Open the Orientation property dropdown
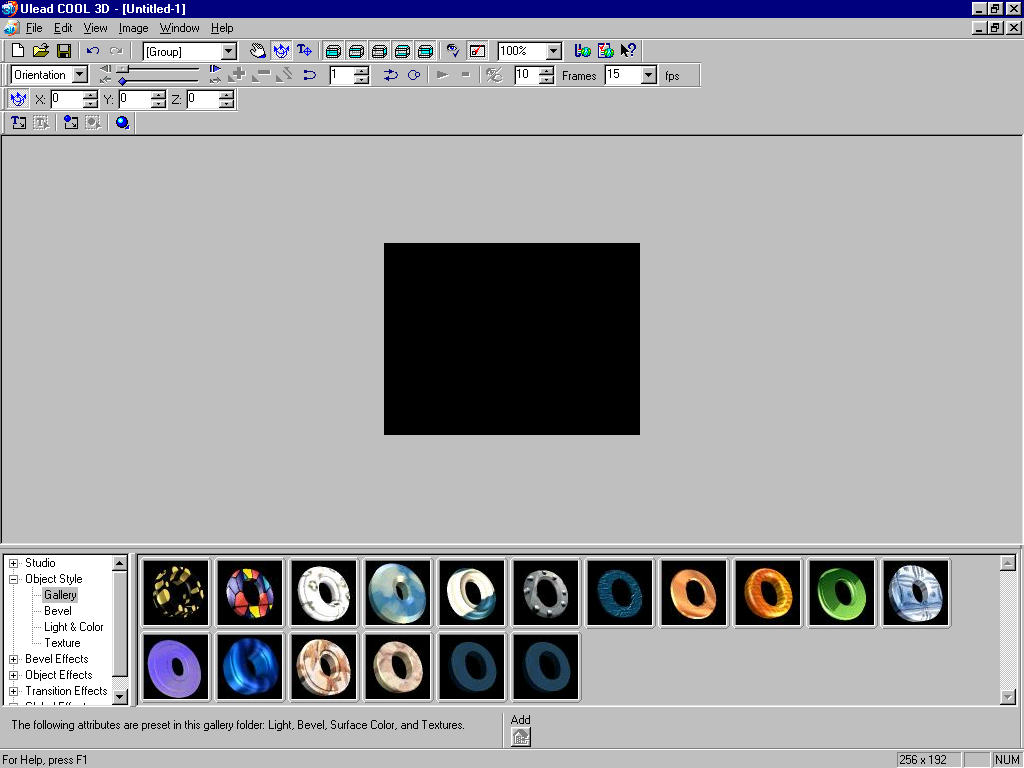The height and width of the screenshot is (768, 1024). [x=80, y=75]
